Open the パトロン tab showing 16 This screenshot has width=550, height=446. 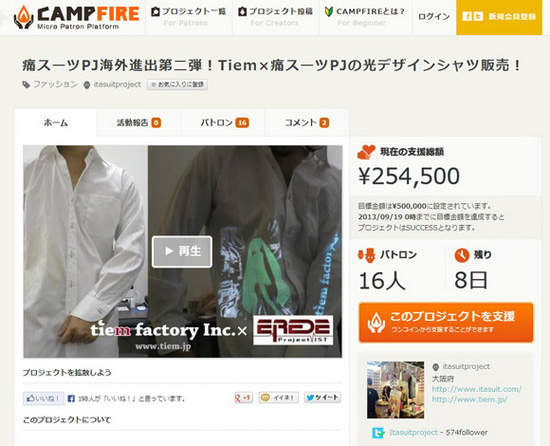click(223, 123)
